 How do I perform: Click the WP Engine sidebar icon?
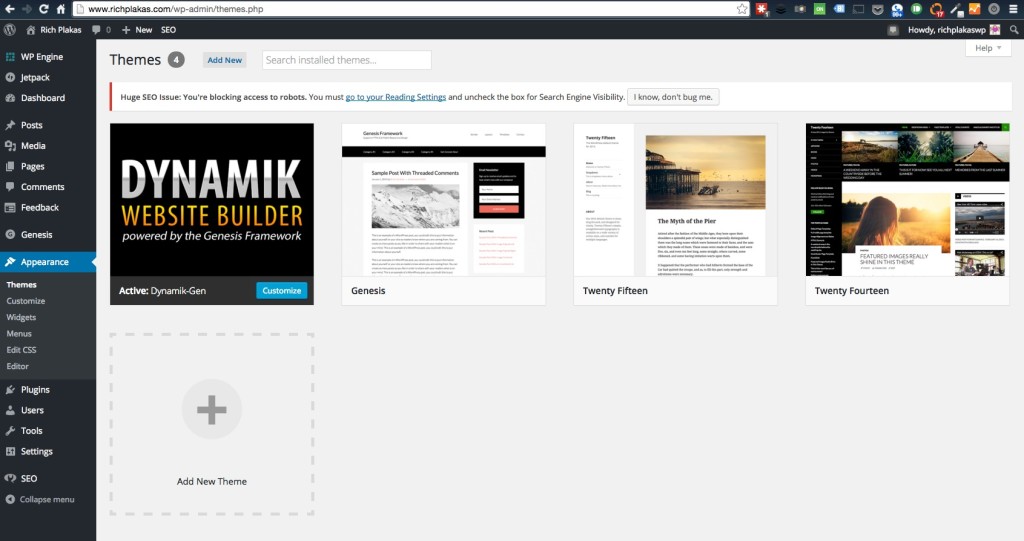tap(10, 57)
